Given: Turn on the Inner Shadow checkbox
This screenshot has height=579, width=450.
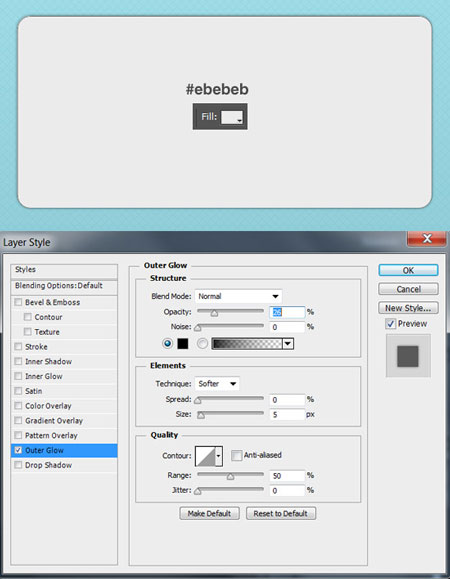Looking at the screenshot, I should [x=18, y=362].
